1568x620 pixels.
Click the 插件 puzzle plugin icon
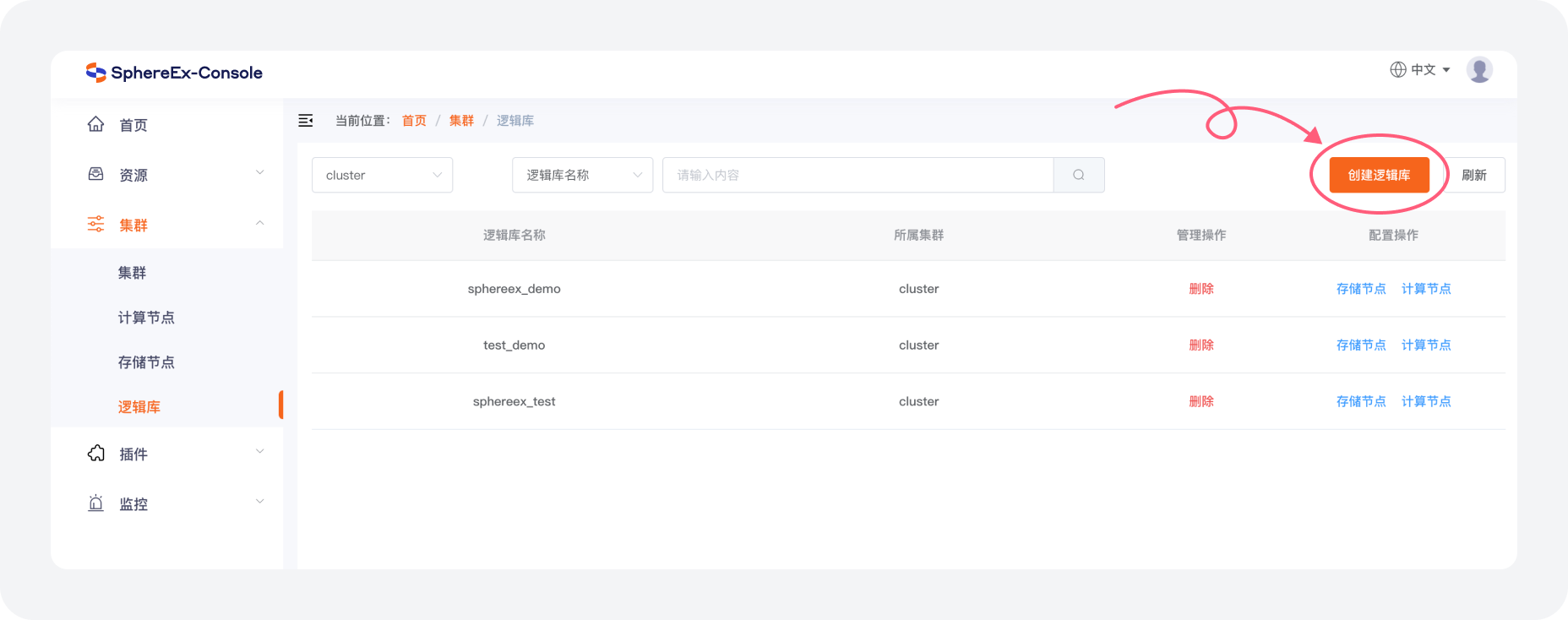click(96, 454)
